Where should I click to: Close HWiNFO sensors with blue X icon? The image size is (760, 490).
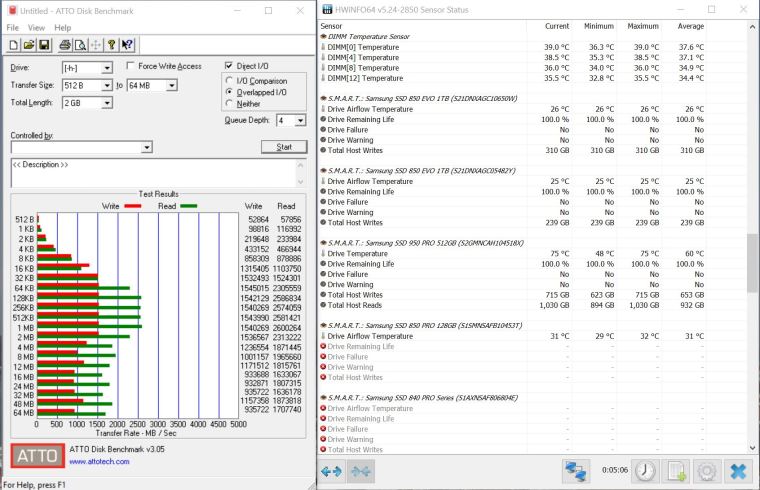pos(738,471)
